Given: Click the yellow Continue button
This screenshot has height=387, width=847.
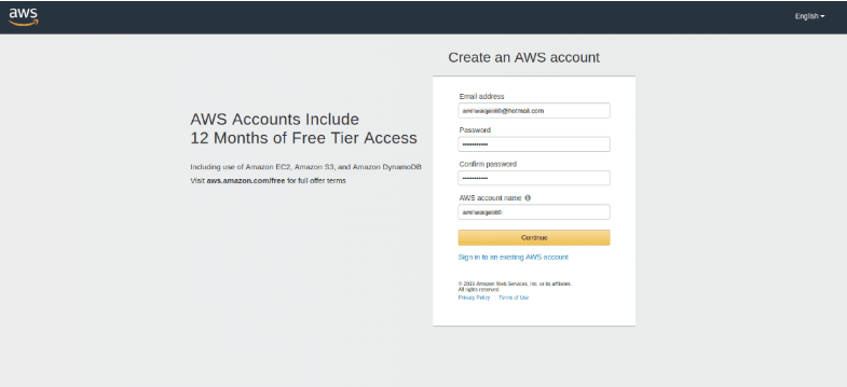Looking at the screenshot, I should pos(534,238).
